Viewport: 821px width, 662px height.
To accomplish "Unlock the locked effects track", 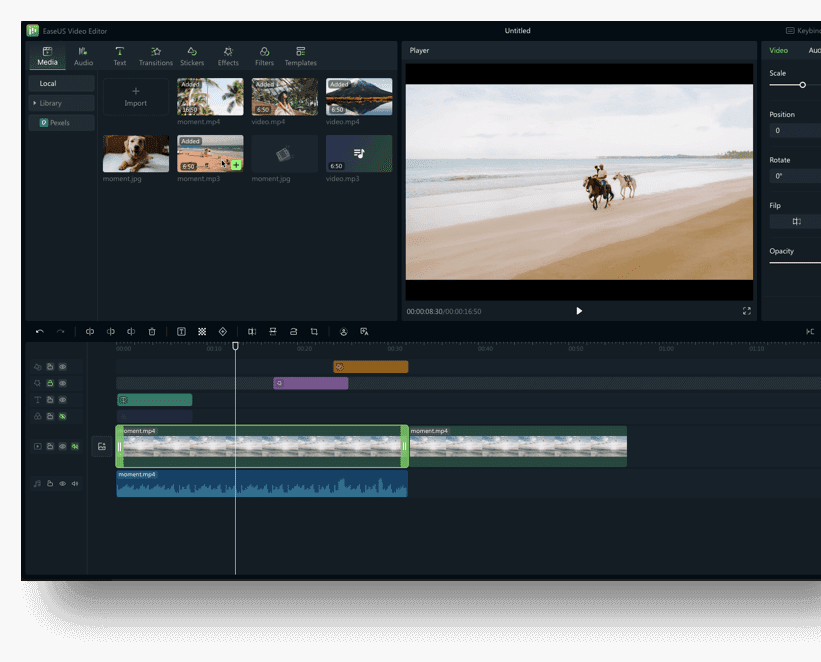I will [x=50, y=383].
